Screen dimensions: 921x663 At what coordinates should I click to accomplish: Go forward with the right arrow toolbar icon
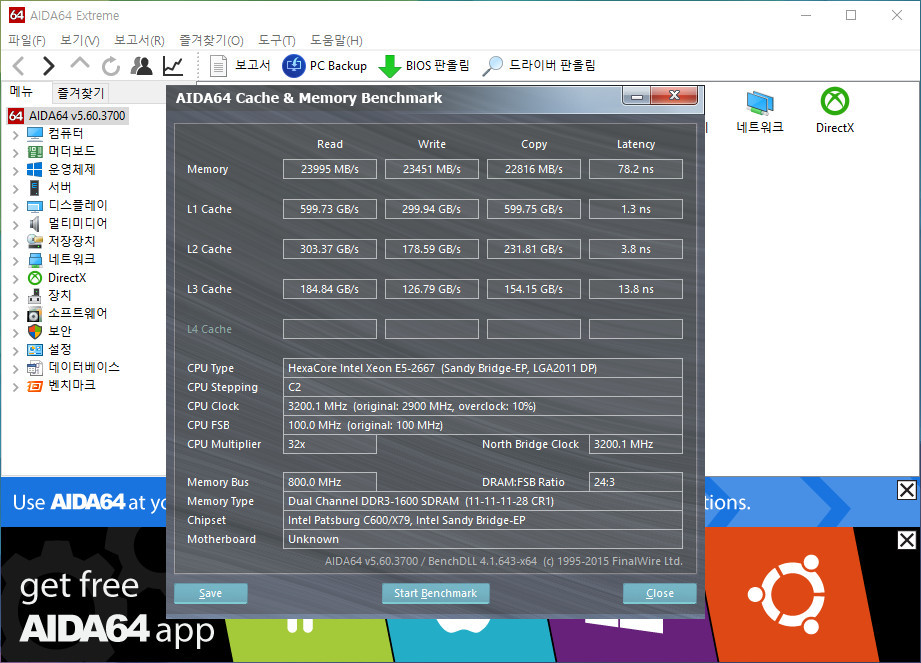[49, 66]
